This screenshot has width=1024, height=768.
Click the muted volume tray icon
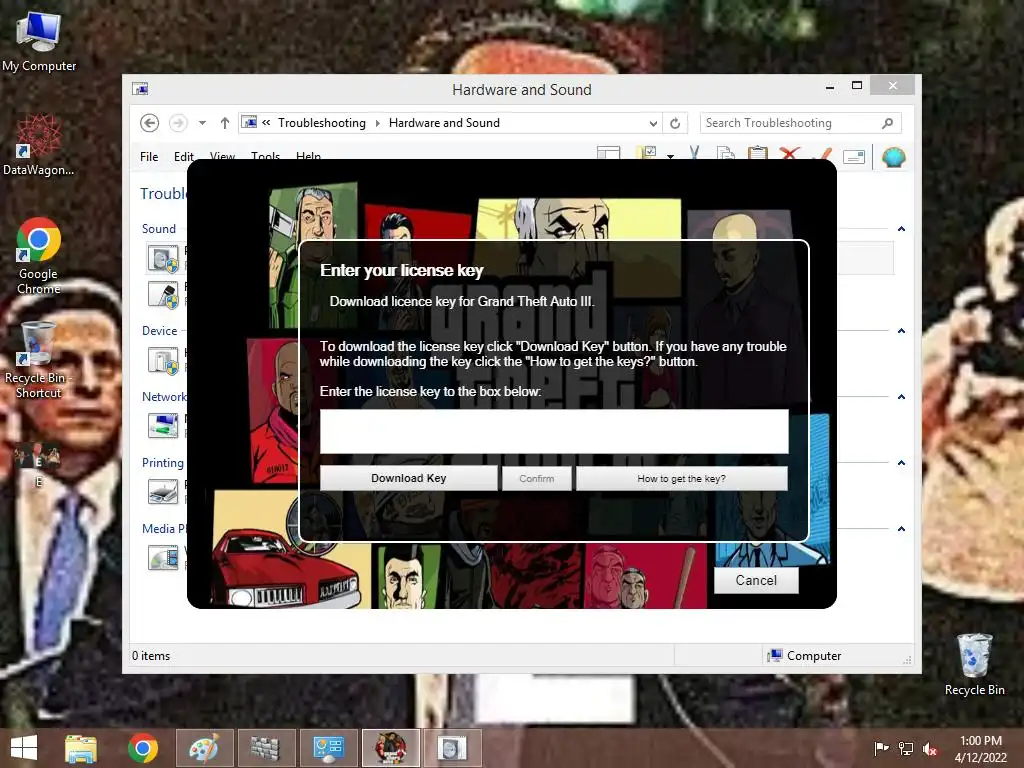point(930,748)
